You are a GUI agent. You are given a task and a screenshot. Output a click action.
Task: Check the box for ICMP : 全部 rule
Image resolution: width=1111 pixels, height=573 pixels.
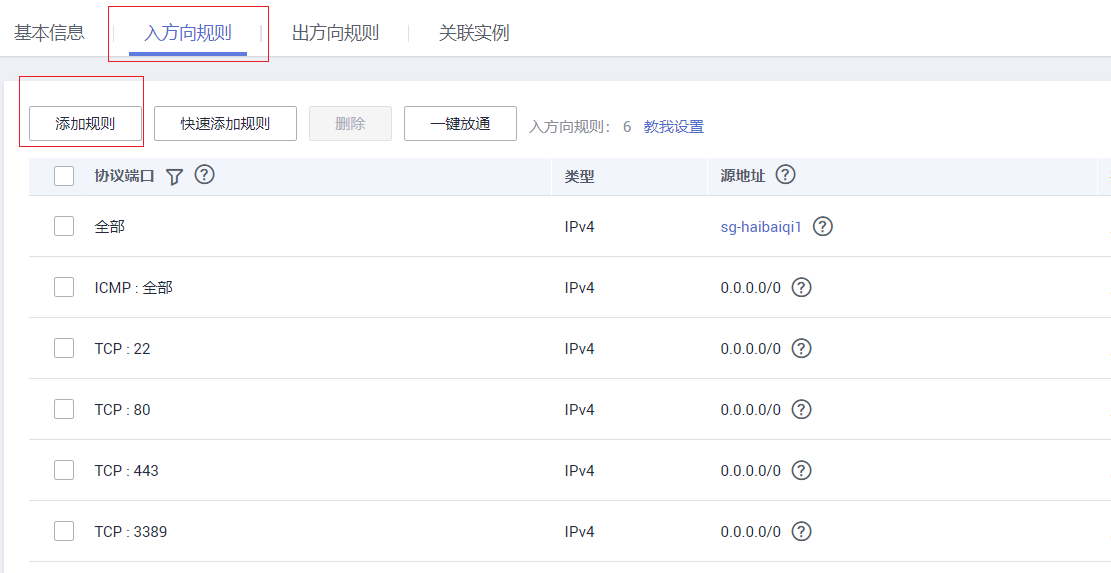click(64, 287)
